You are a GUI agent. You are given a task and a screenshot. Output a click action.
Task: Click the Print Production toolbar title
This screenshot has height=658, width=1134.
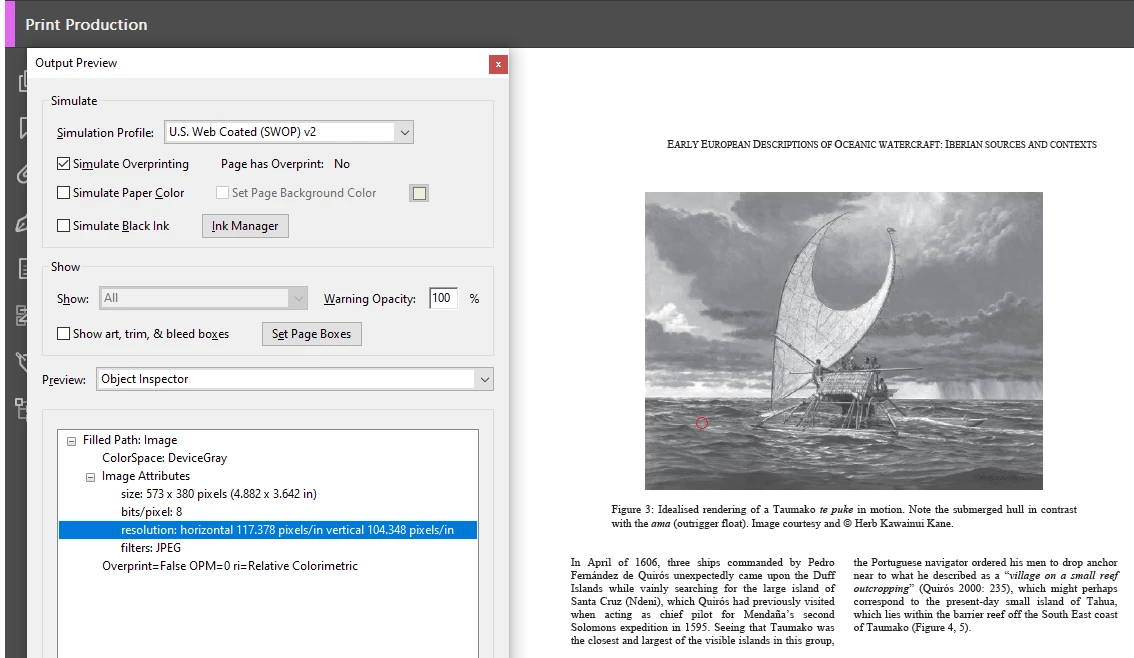point(86,25)
